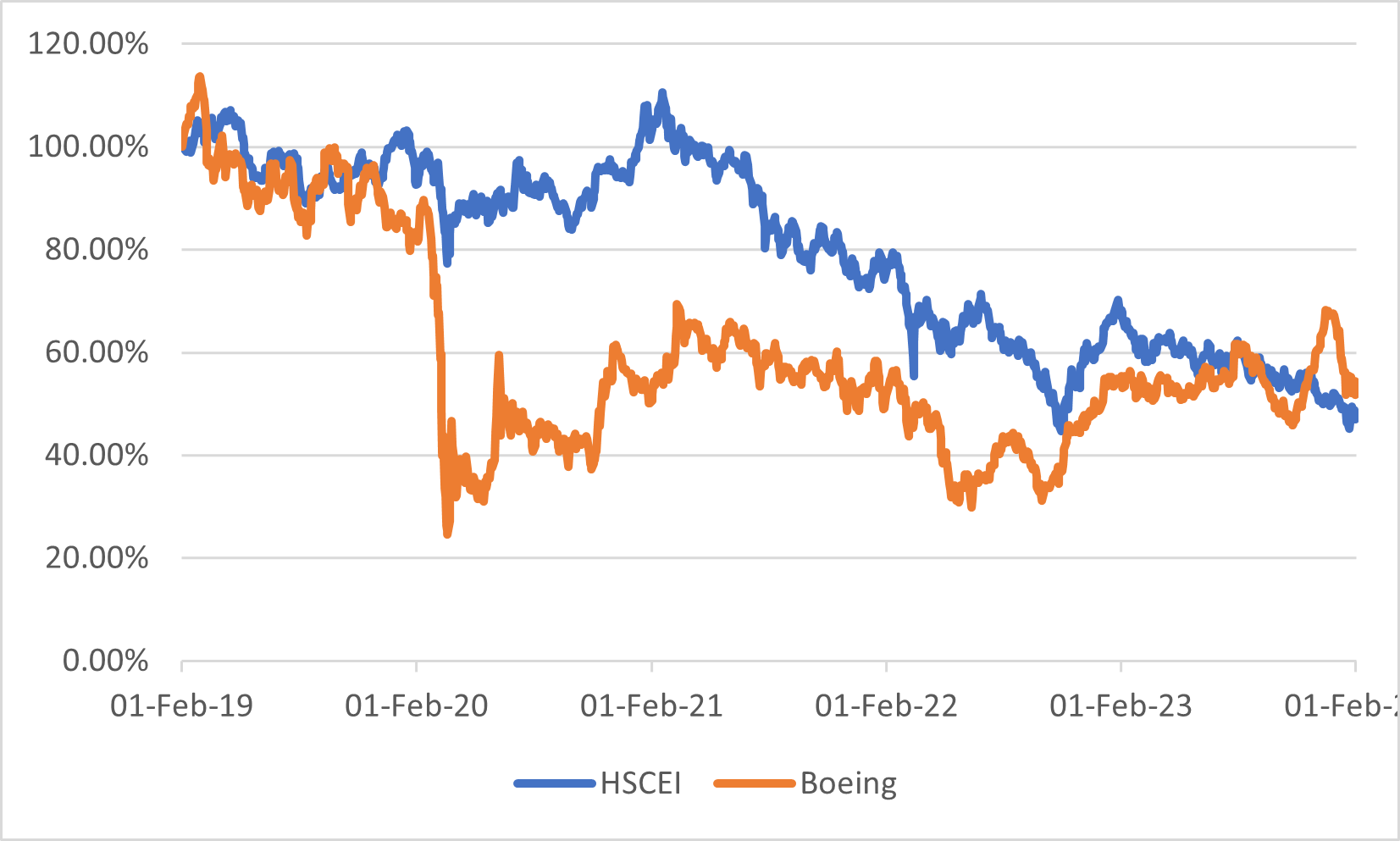Click Boeing's highest peak in early 2019
The image size is (1400, 841).
pos(200,77)
